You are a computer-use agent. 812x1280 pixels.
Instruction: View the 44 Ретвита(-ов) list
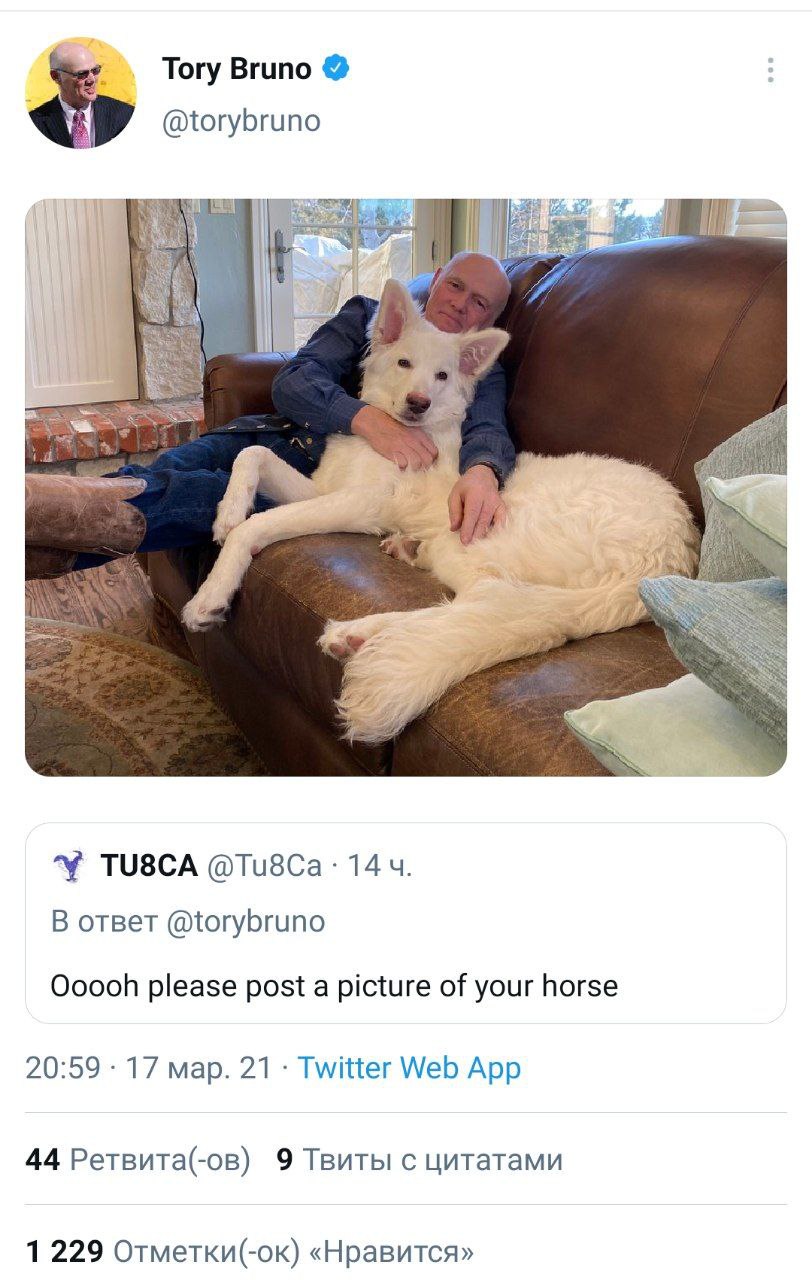(138, 1160)
